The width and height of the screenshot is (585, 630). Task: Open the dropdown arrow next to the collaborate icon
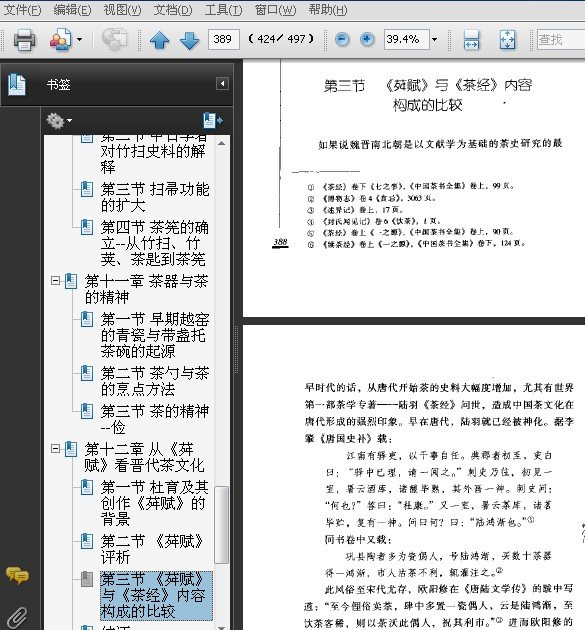tap(79, 39)
